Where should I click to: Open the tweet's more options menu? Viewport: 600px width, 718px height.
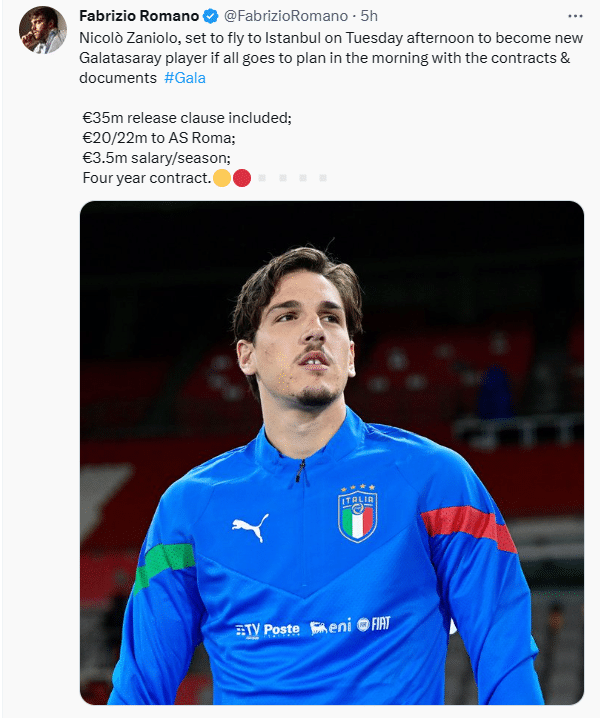click(574, 17)
